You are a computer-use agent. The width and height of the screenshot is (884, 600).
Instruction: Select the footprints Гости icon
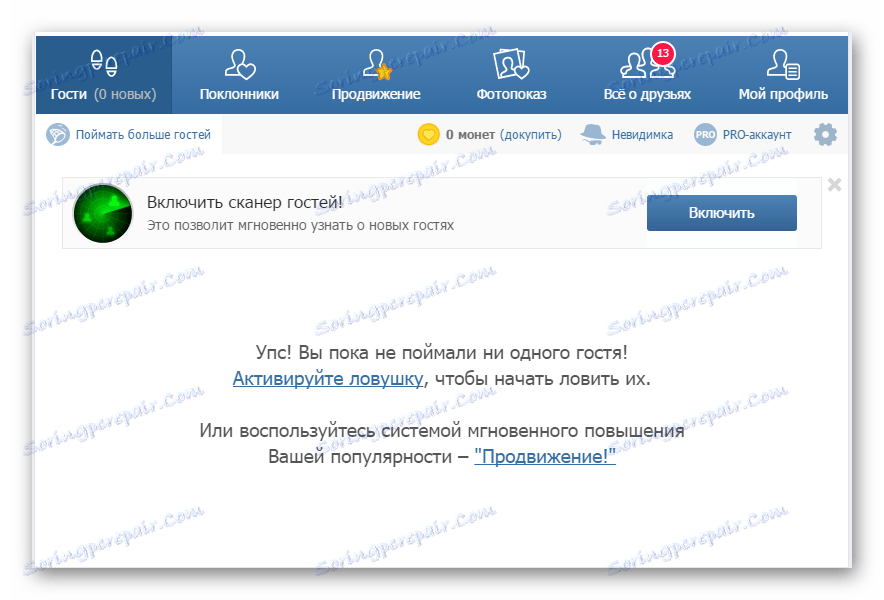click(x=104, y=62)
